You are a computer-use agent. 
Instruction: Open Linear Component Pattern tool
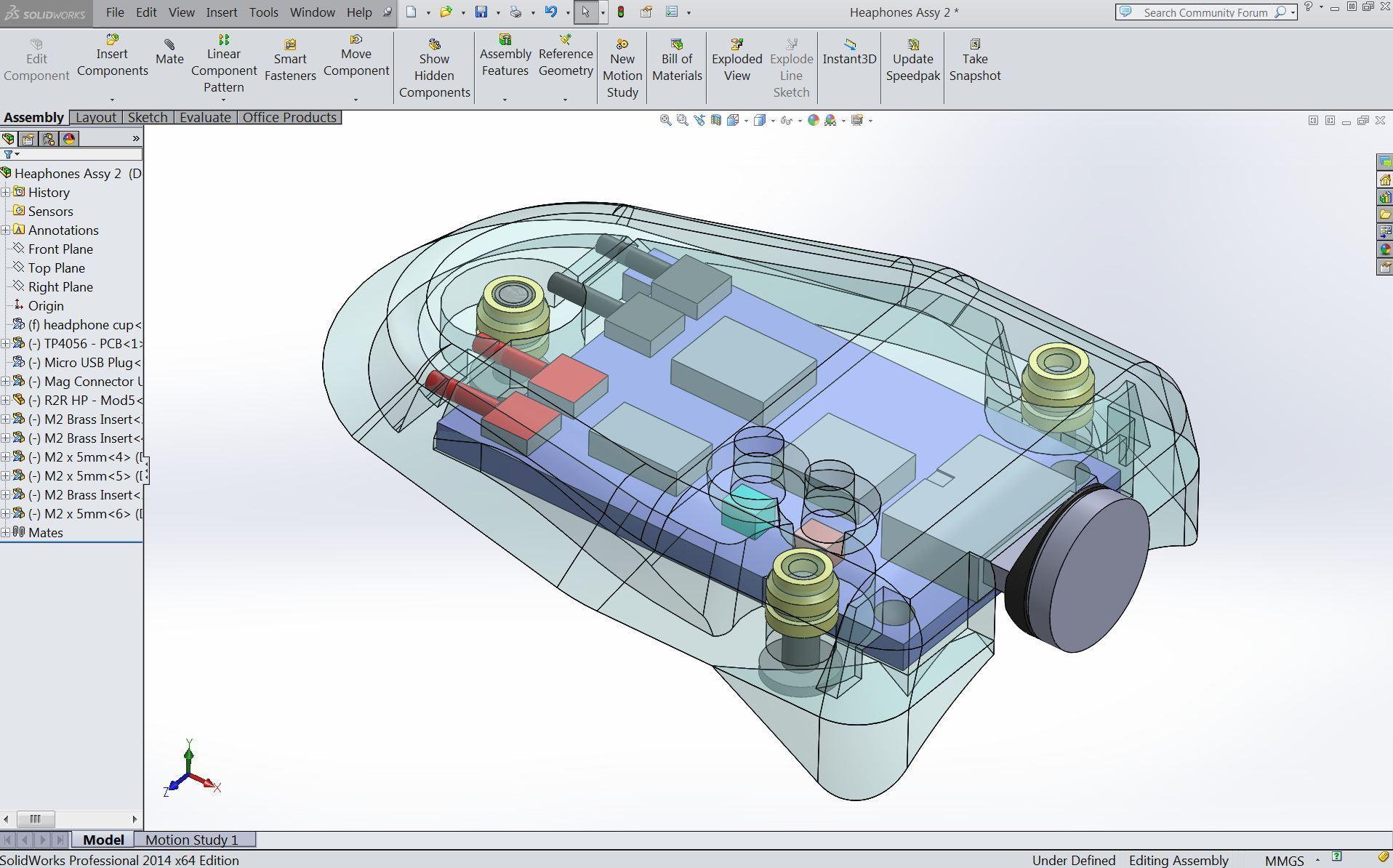223,64
